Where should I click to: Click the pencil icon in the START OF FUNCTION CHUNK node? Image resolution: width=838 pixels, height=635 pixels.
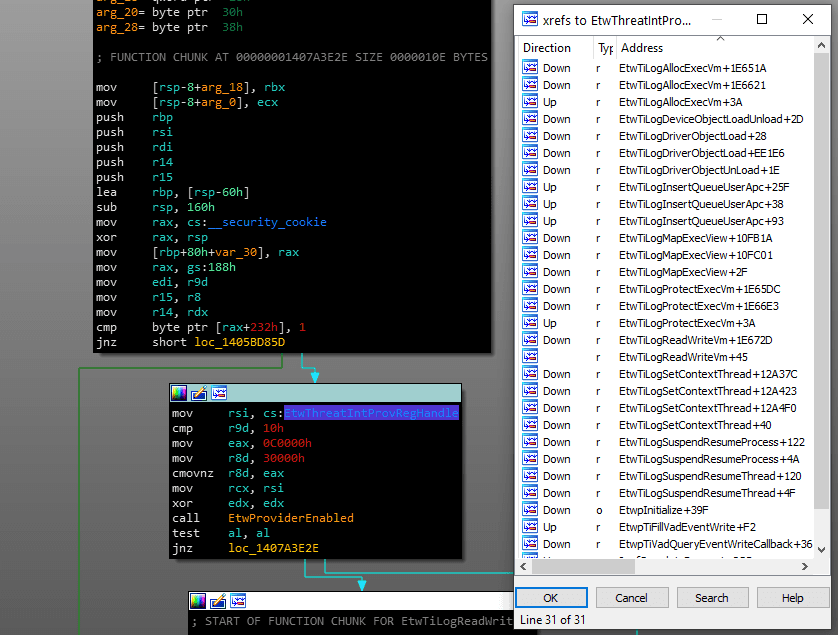[x=218, y=601]
